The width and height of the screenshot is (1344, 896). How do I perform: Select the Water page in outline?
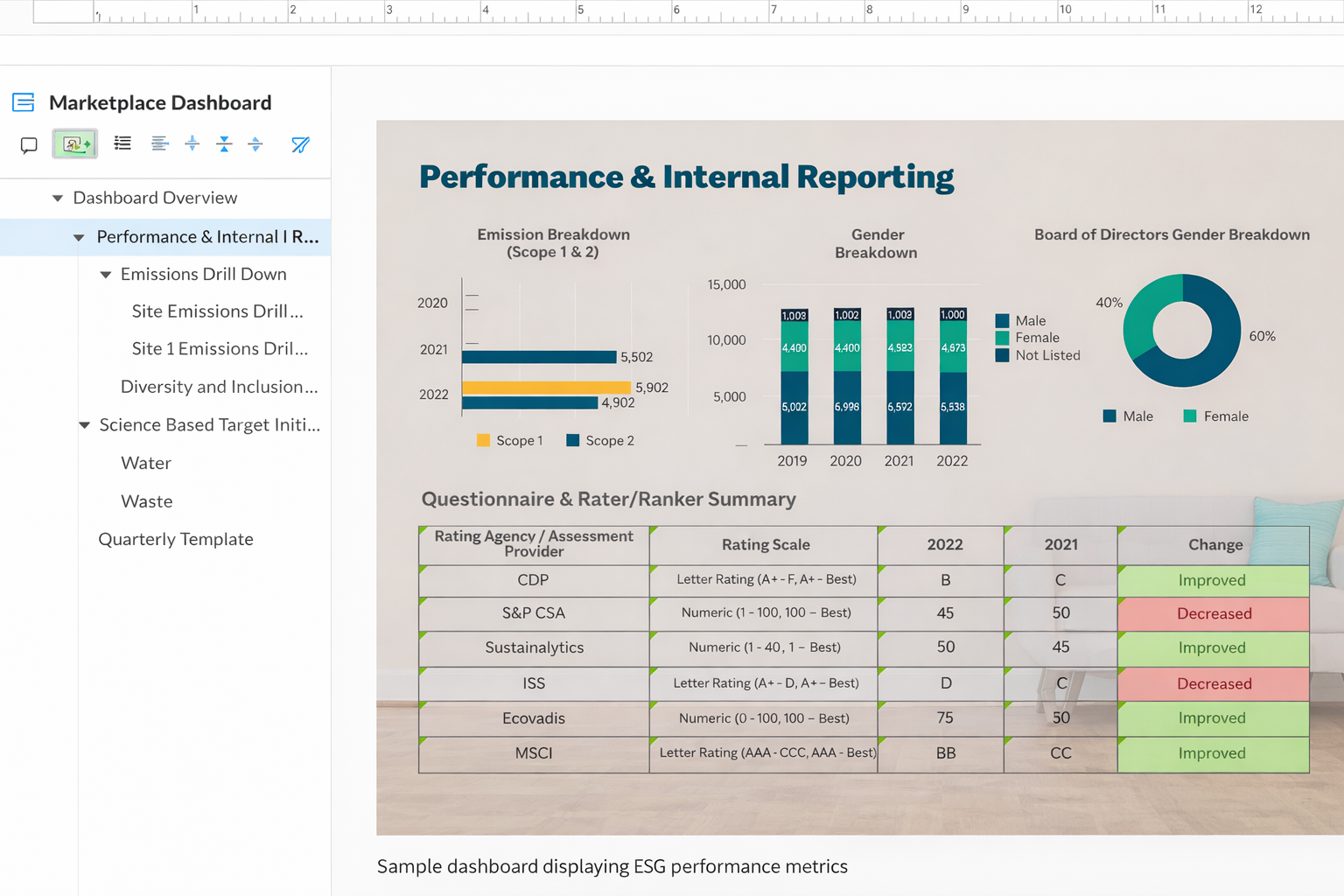(x=146, y=463)
